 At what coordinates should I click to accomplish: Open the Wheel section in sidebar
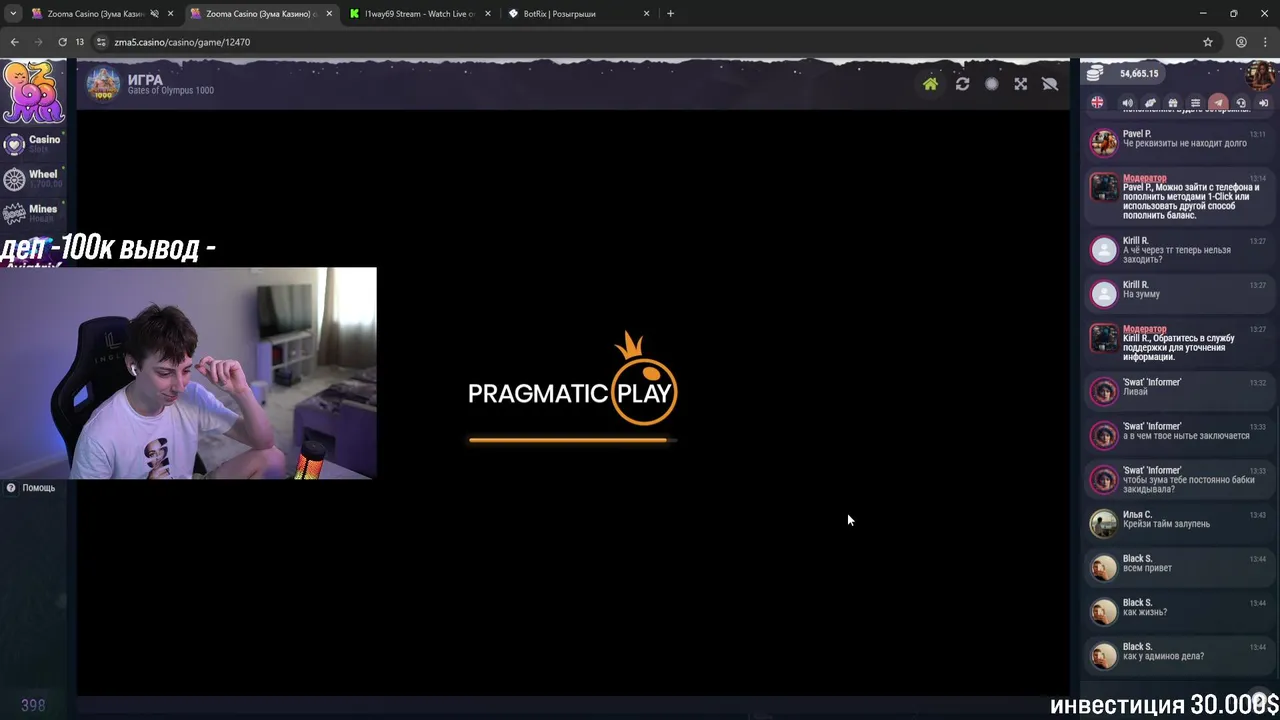32,179
